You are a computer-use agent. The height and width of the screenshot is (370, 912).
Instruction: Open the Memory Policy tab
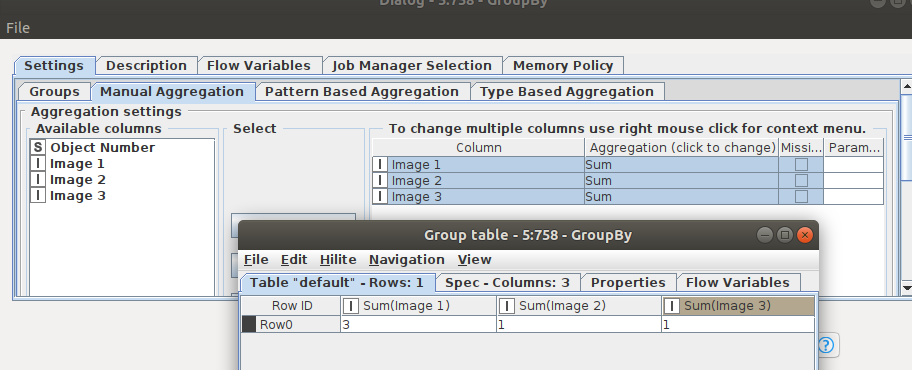tap(563, 66)
